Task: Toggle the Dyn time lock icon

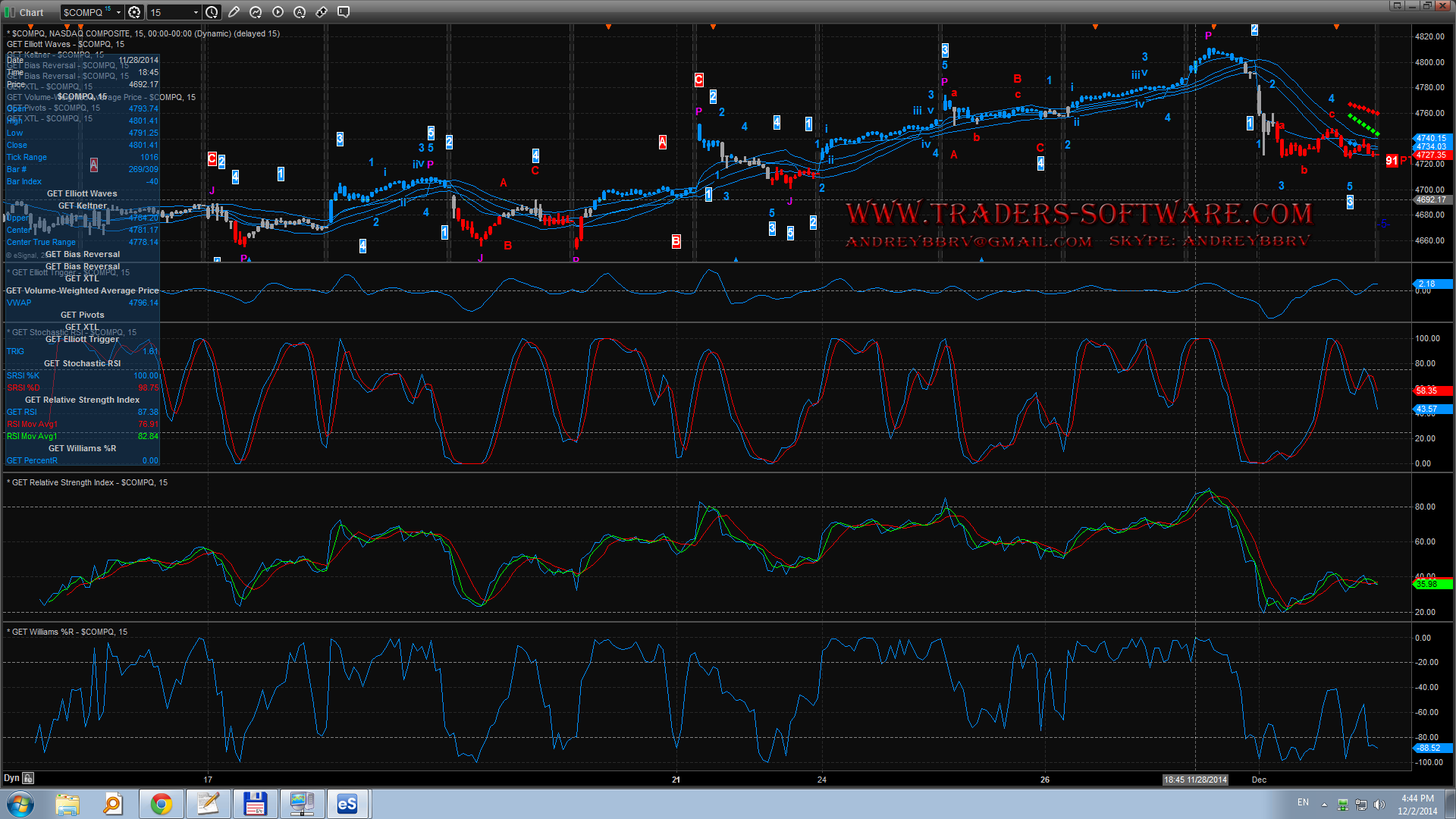Action: point(28,778)
